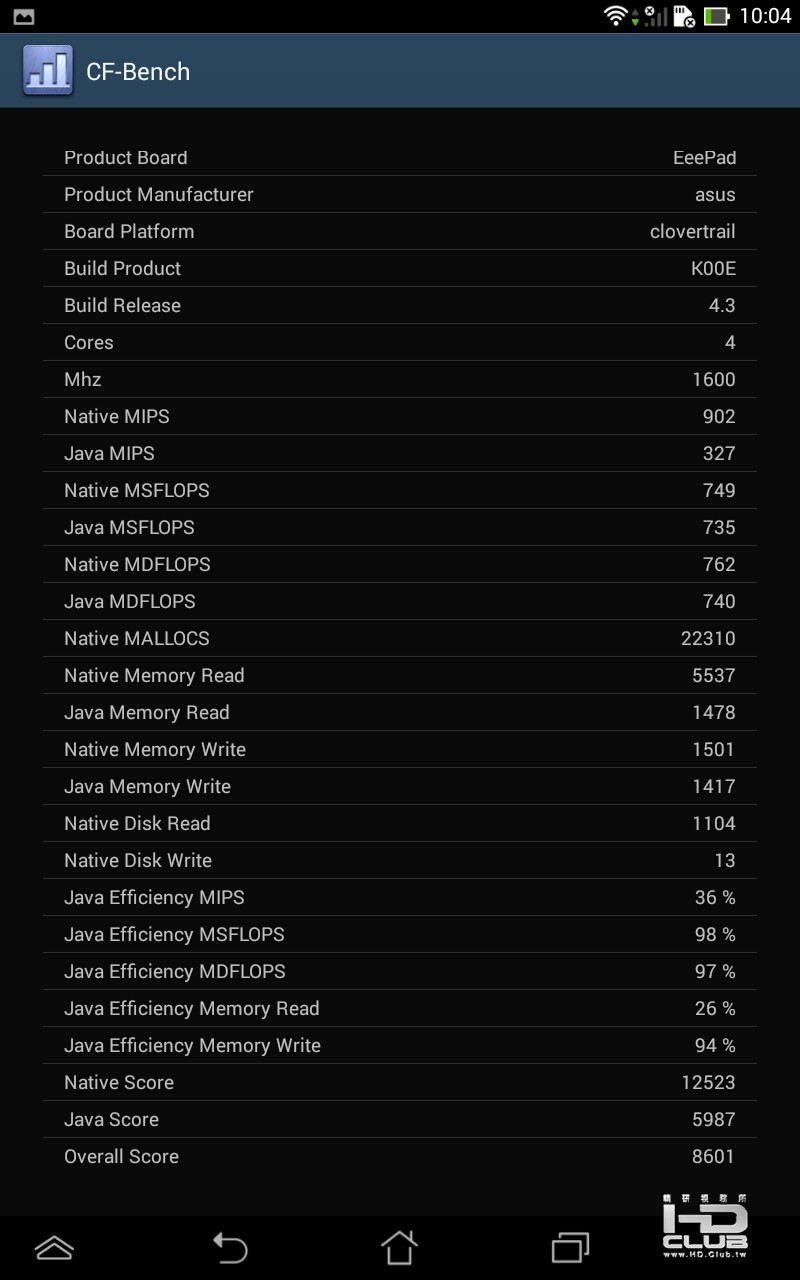Select the Board Platform clovertrail row
This screenshot has height=1280, width=800.
click(400, 232)
